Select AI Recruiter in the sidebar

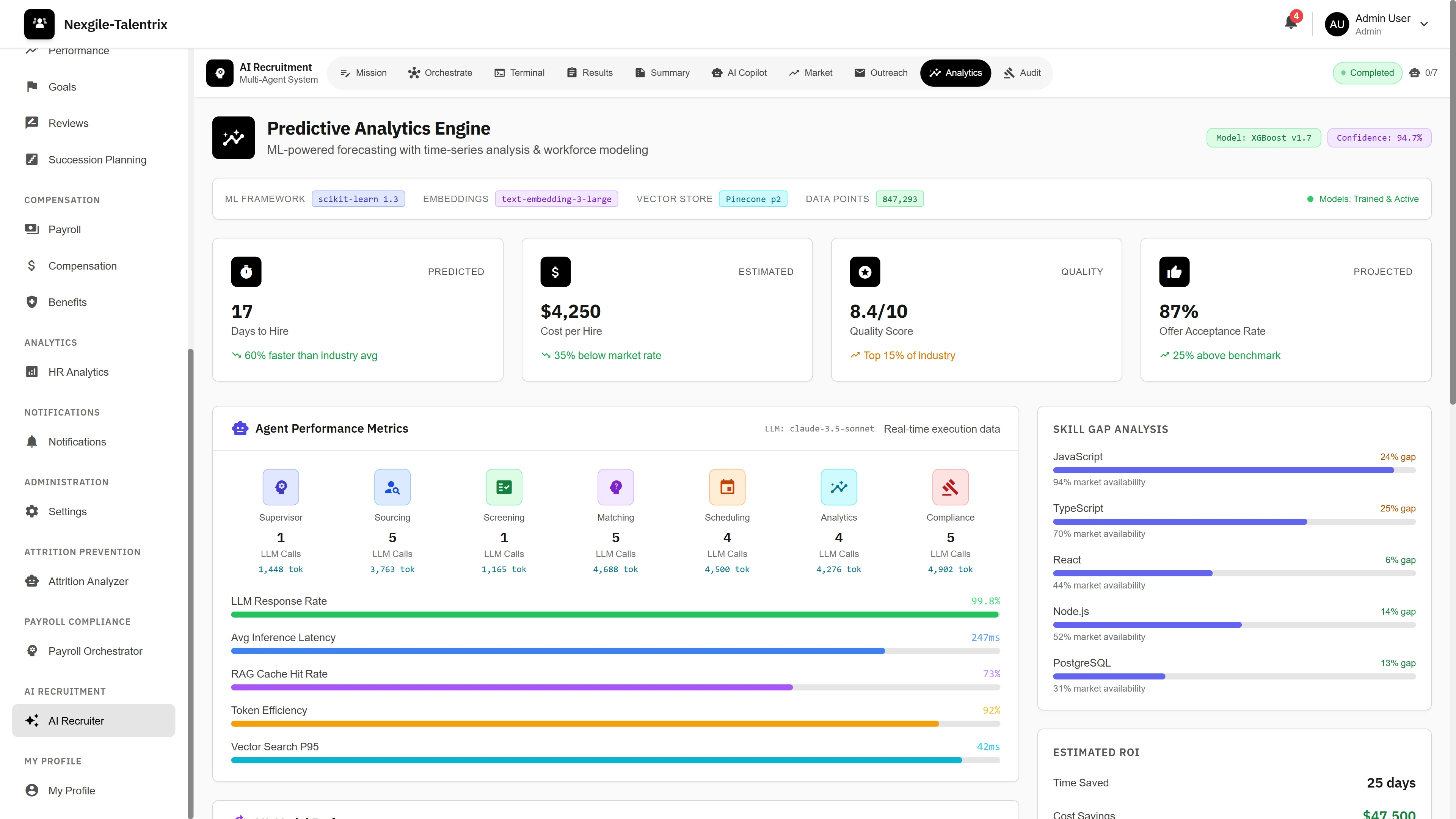pyautogui.click(x=93, y=720)
